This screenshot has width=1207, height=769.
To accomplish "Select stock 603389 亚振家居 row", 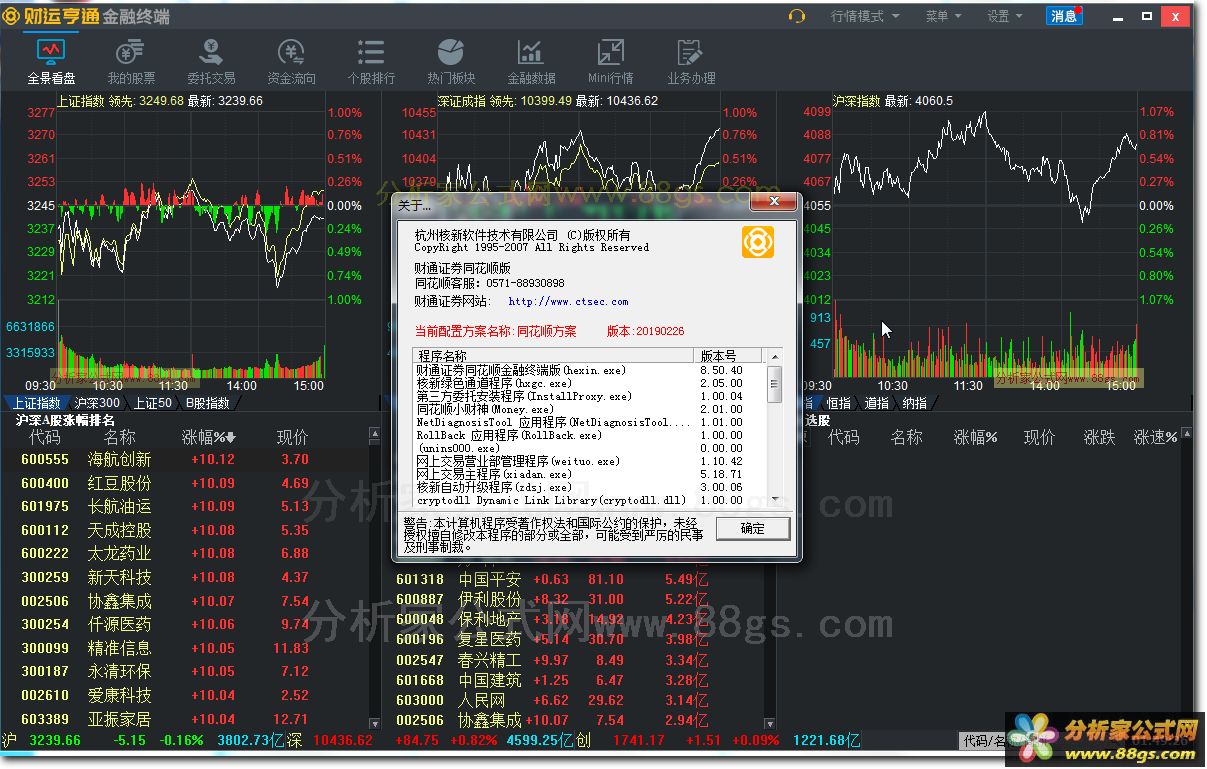I will point(184,719).
